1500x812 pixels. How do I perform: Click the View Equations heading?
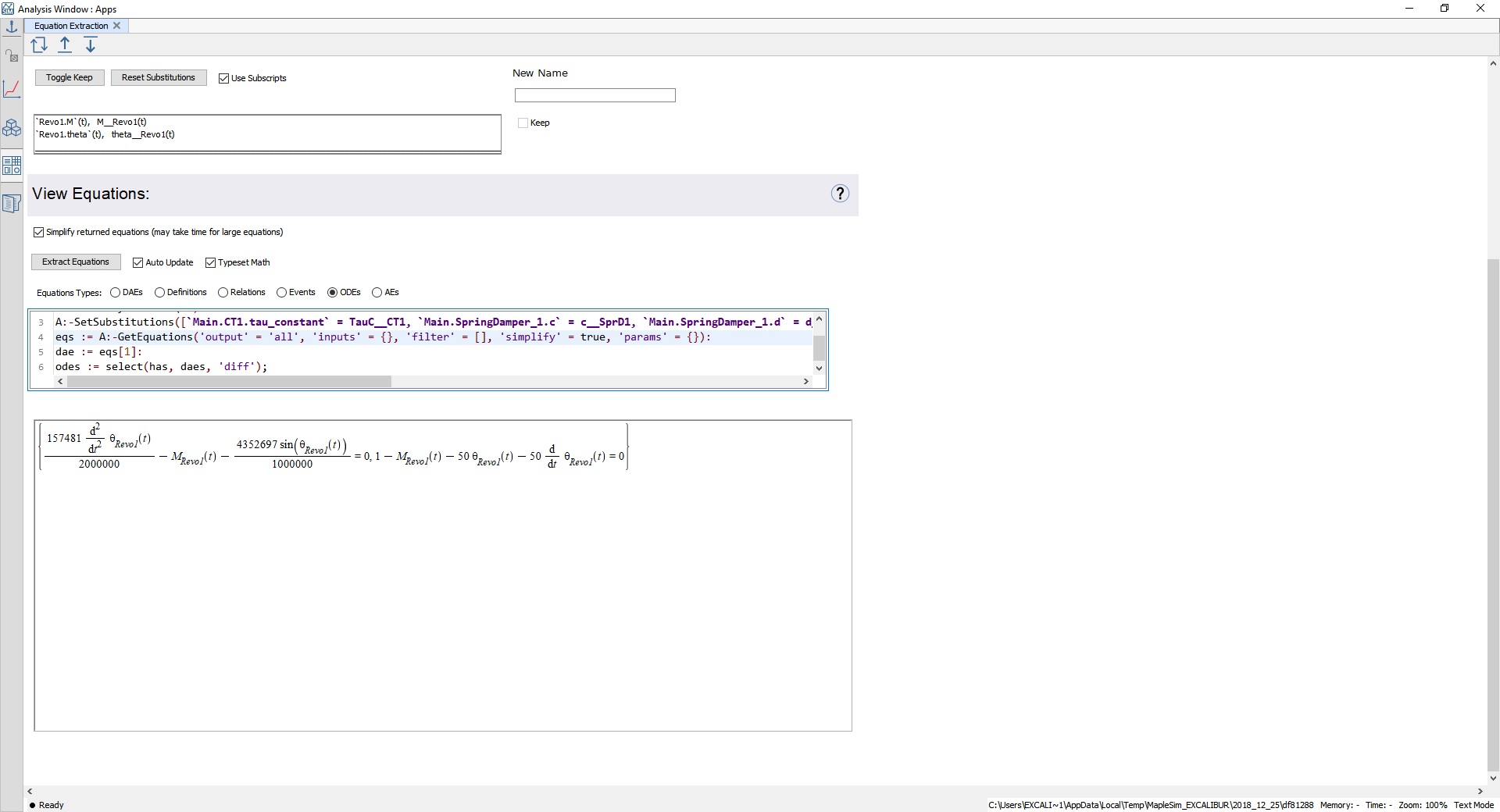tap(91, 194)
